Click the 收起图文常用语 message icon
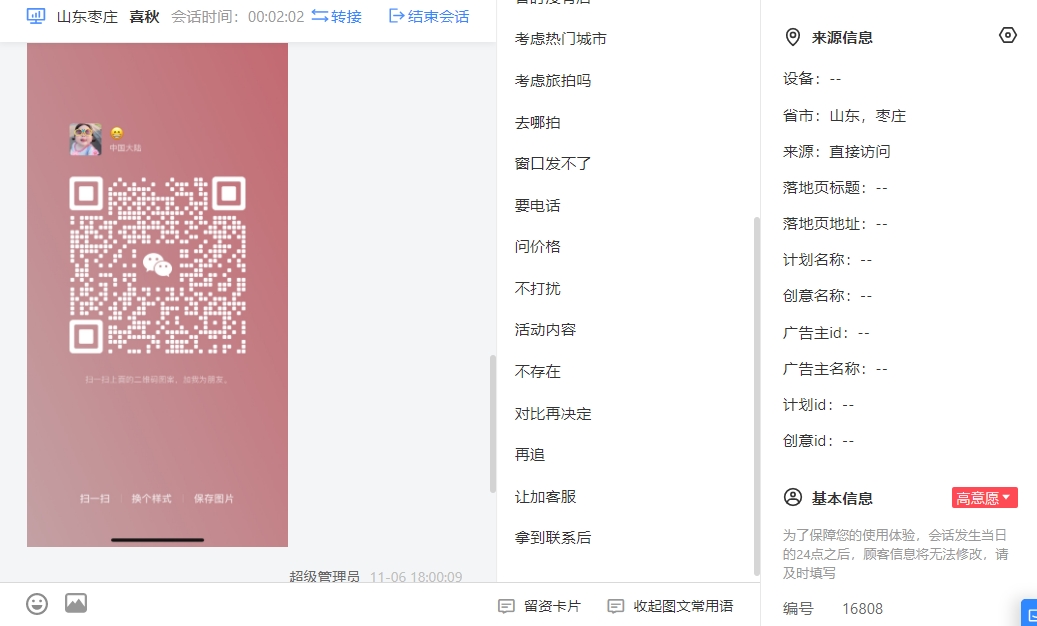 point(616,606)
